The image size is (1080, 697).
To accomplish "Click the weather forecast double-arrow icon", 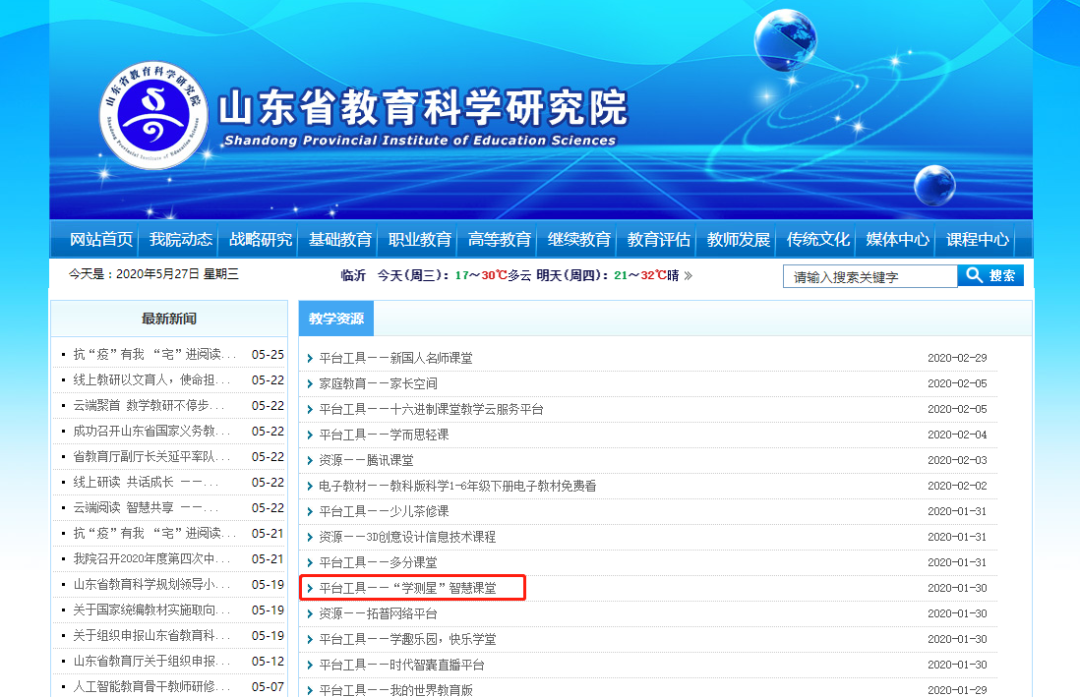I will click(x=688, y=276).
